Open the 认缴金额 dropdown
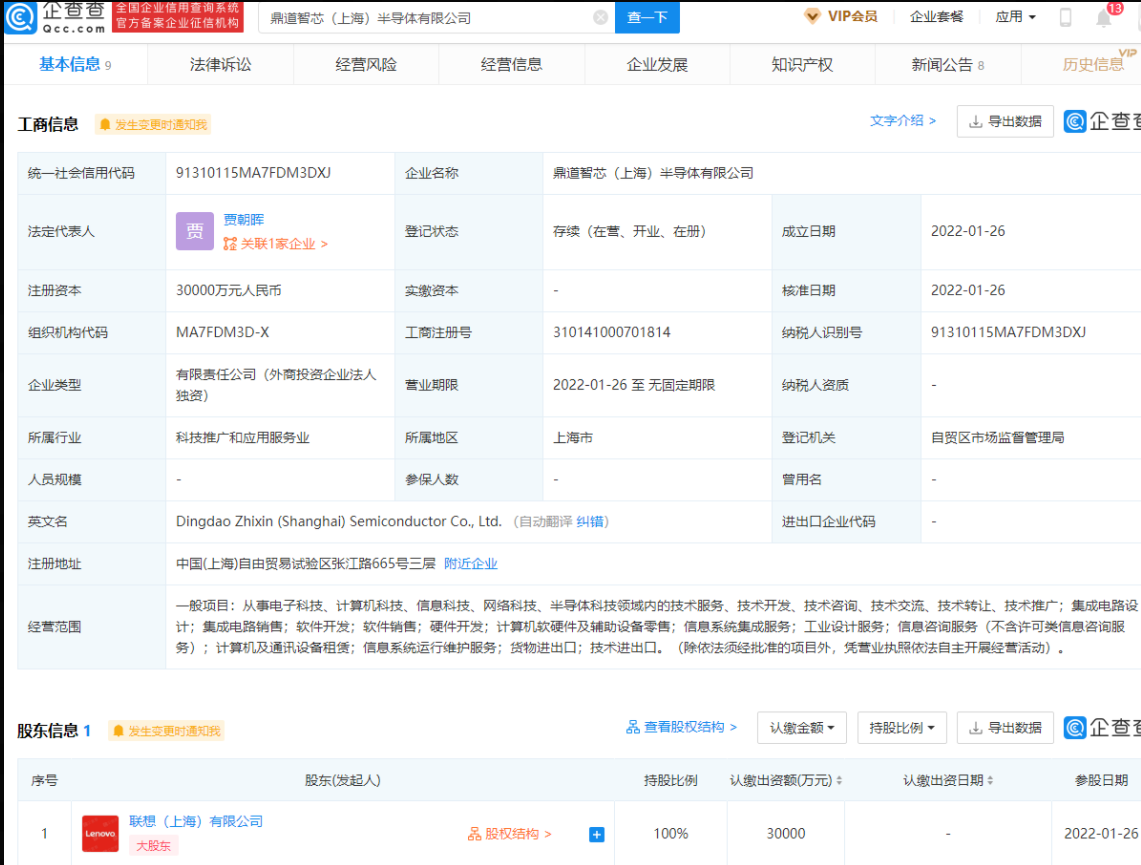Image resolution: width=1141 pixels, height=865 pixels. (802, 728)
